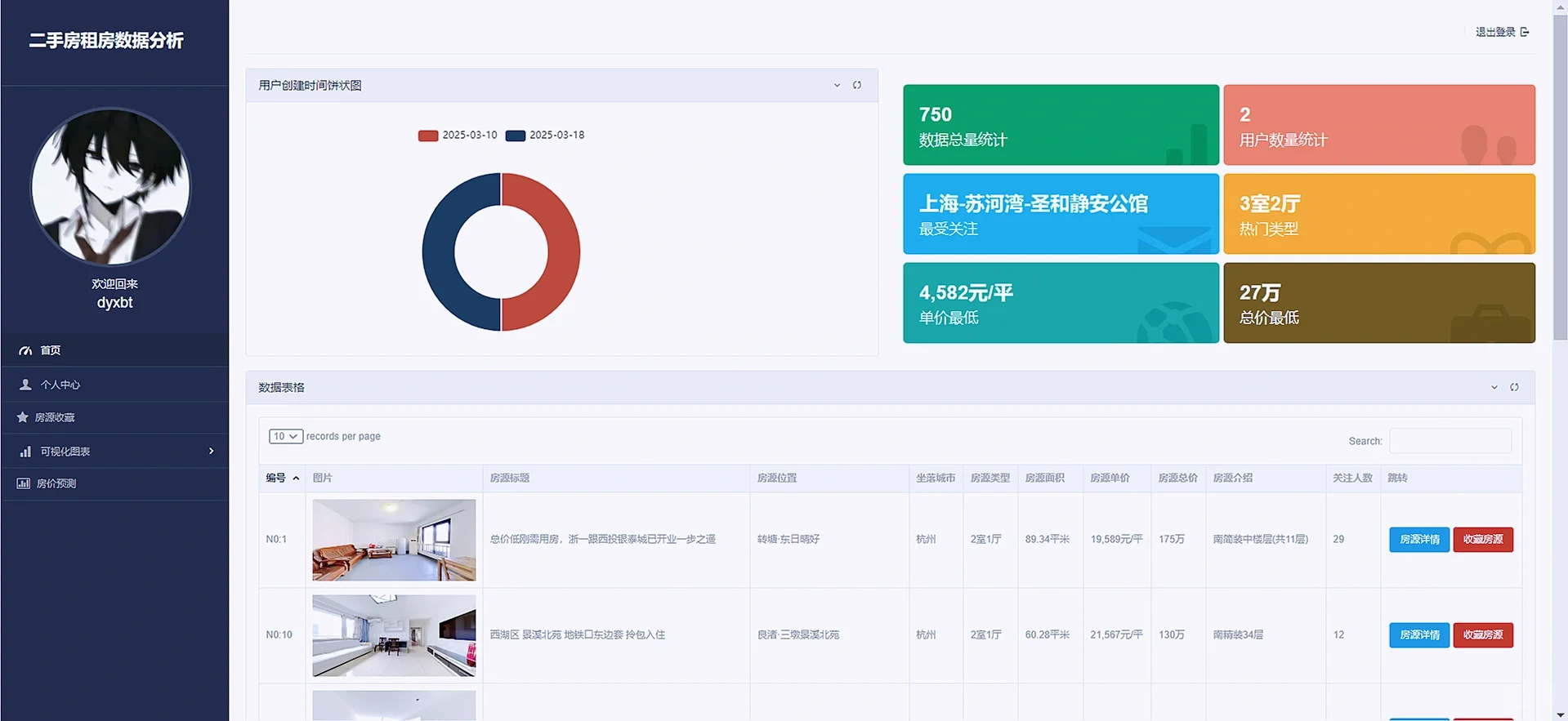Viewport: 1568px width, 721px height.
Task: Click the 4,582元/平 单价最低 card
Action: point(1061,303)
